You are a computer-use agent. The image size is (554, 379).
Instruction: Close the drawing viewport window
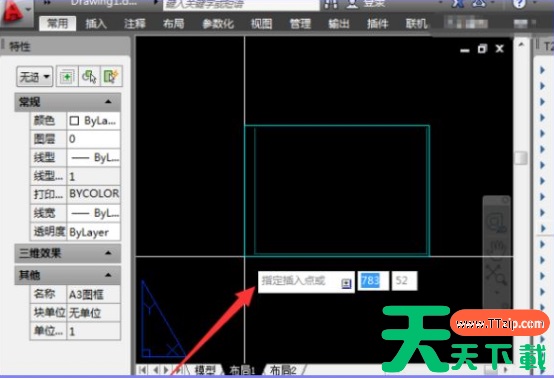pos(499,49)
